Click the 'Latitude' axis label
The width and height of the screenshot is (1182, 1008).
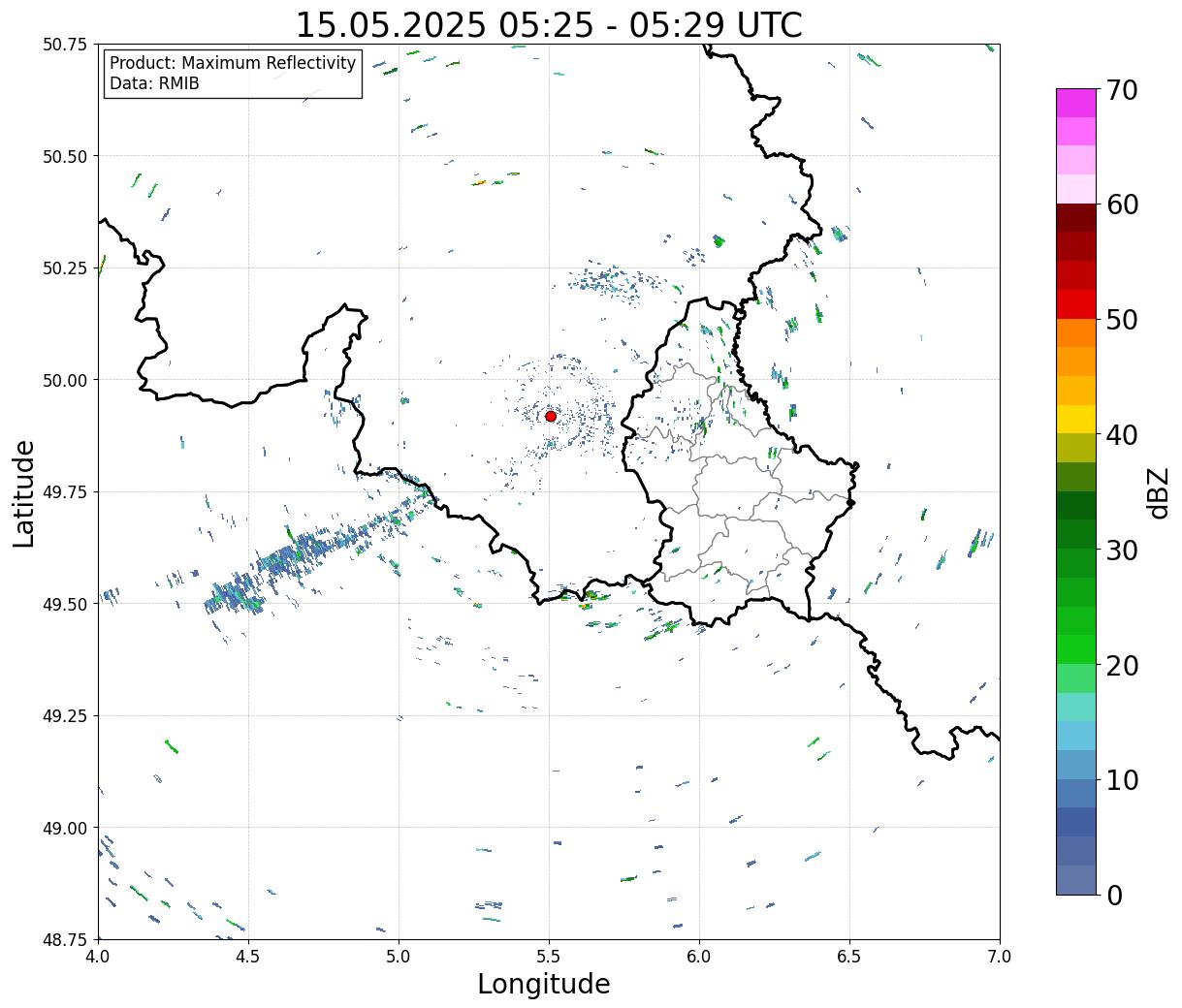click(24, 492)
